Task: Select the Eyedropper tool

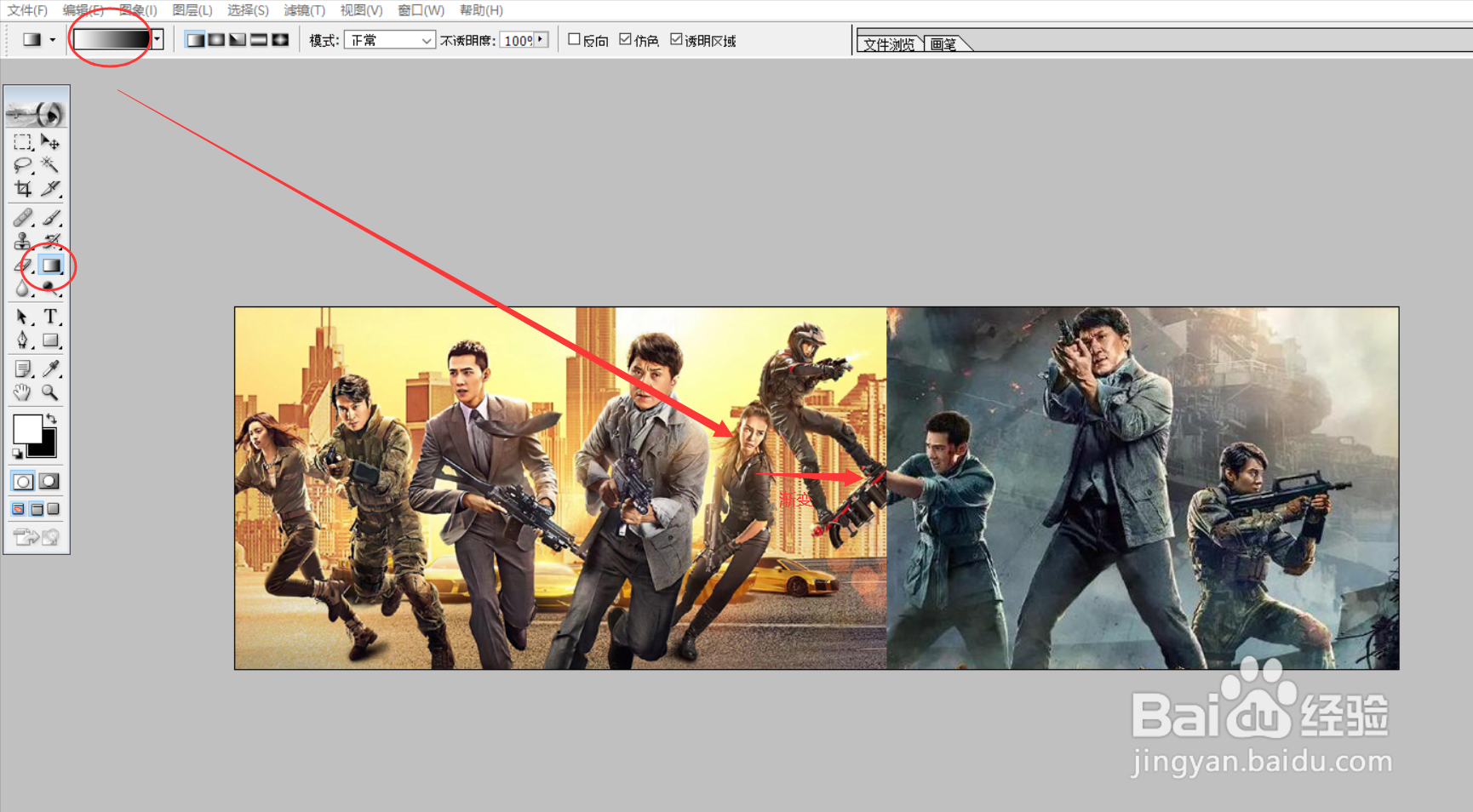Action: [50, 369]
